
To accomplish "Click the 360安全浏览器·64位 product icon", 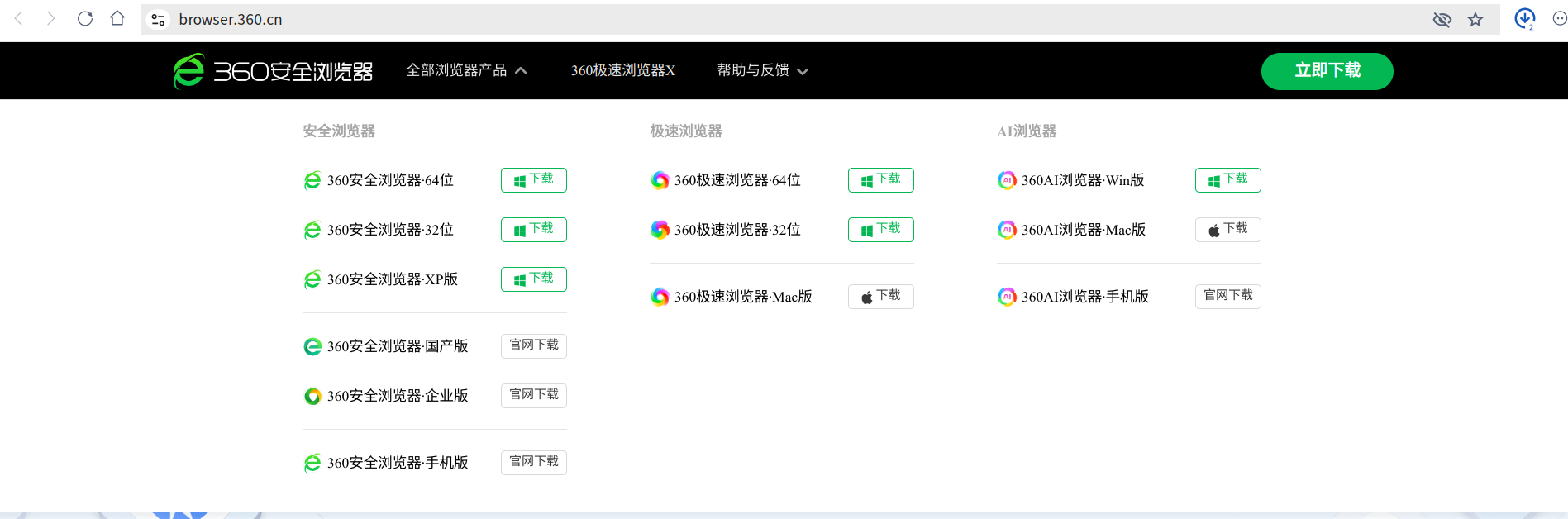I will tap(312, 180).
